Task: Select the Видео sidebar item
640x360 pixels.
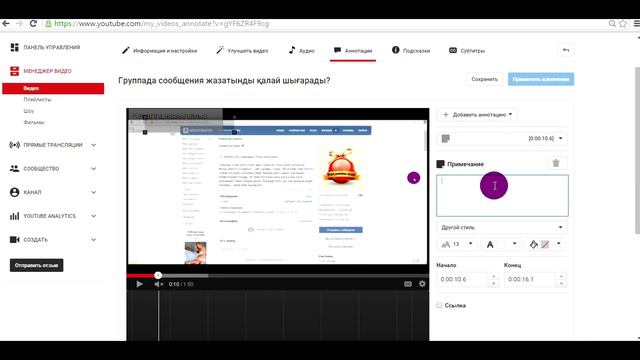Action: (53, 88)
